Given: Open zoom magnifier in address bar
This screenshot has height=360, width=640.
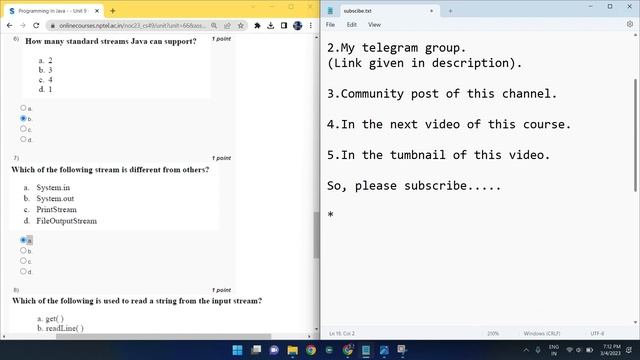Looking at the screenshot, I should click(214, 26).
